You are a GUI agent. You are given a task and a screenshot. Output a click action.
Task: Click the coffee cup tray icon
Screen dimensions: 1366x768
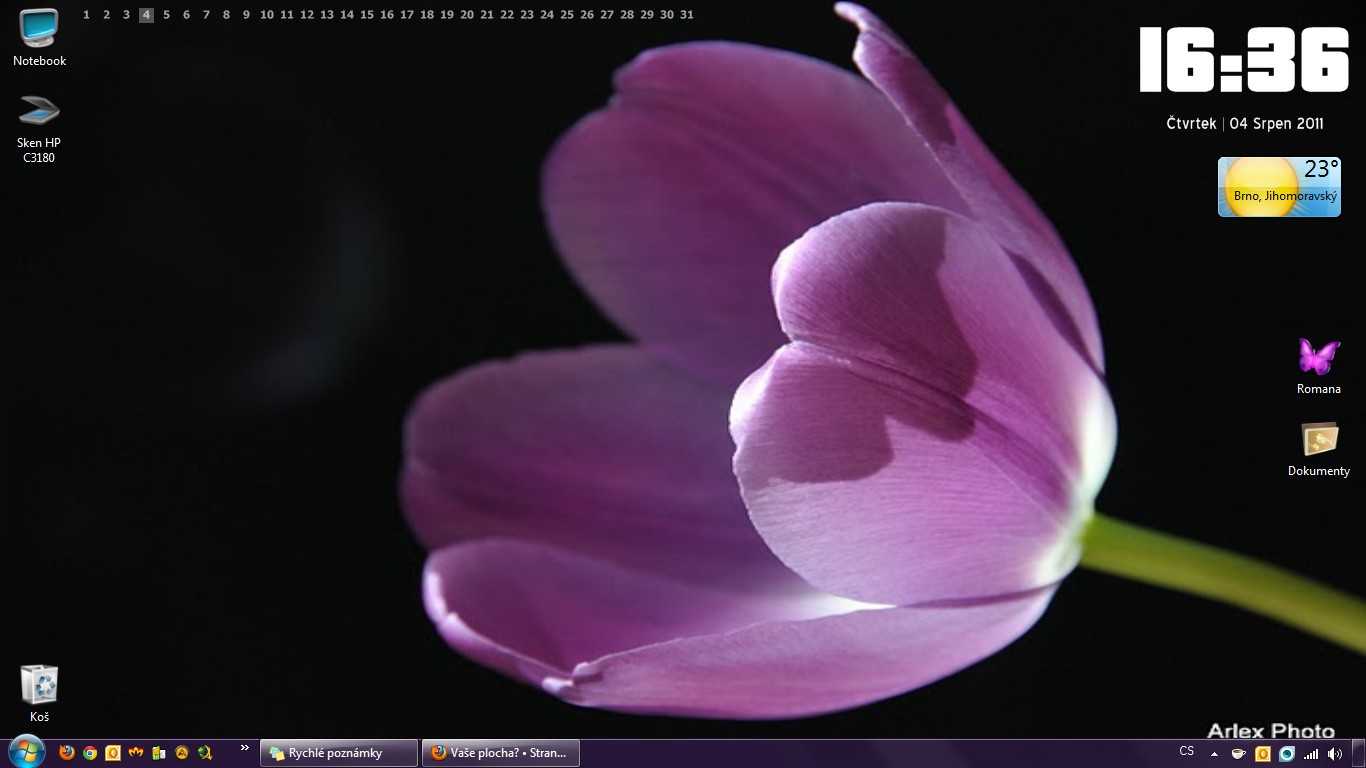point(1239,753)
